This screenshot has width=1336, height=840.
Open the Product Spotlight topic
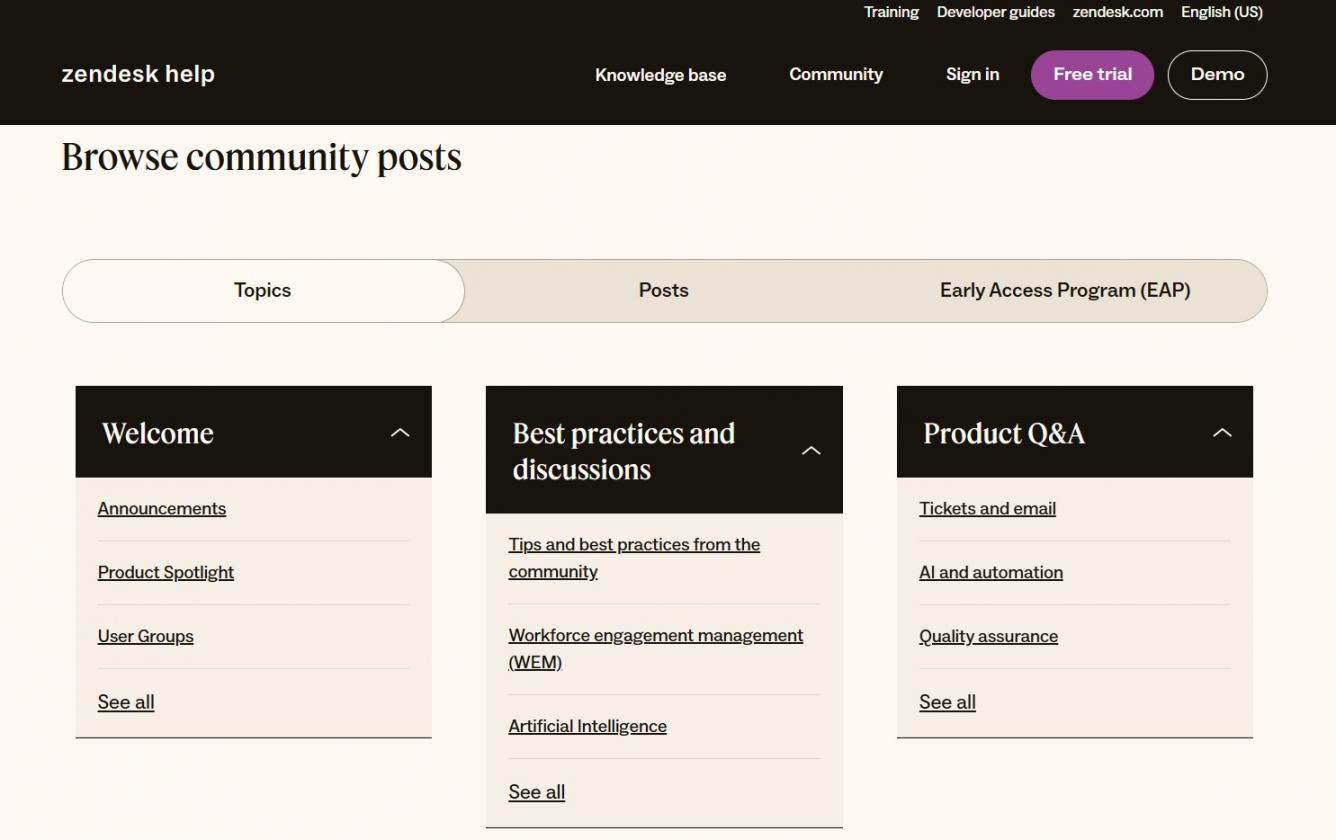click(166, 572)
